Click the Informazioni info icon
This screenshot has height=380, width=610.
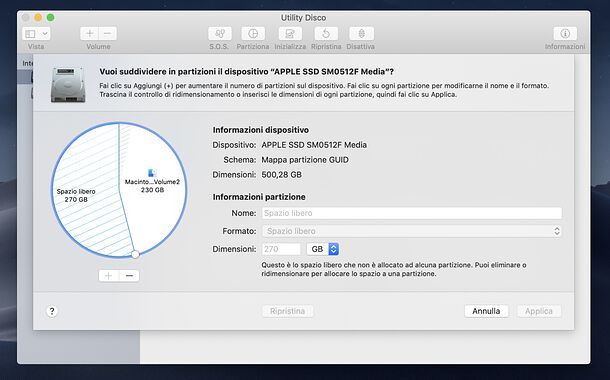[565, 33]
